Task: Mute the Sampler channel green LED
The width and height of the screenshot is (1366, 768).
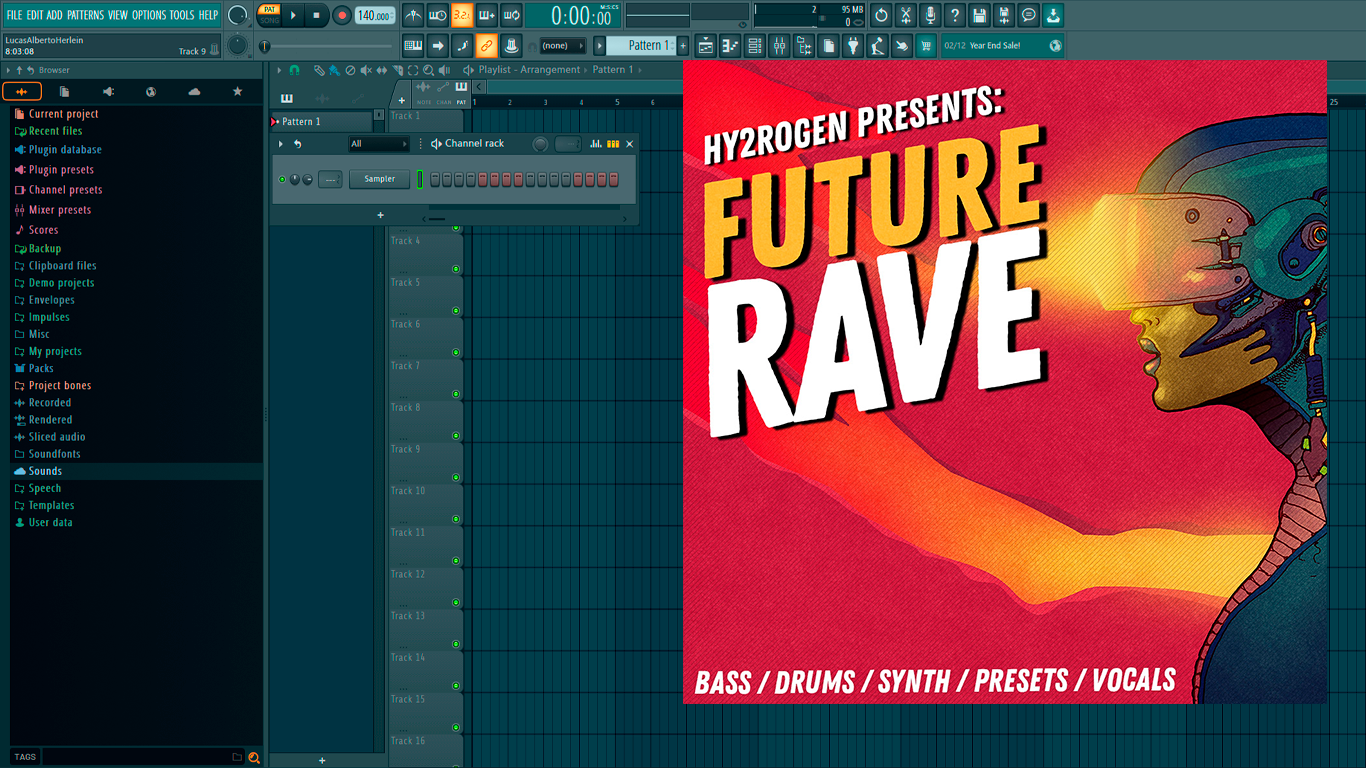Action: point(282,180)
